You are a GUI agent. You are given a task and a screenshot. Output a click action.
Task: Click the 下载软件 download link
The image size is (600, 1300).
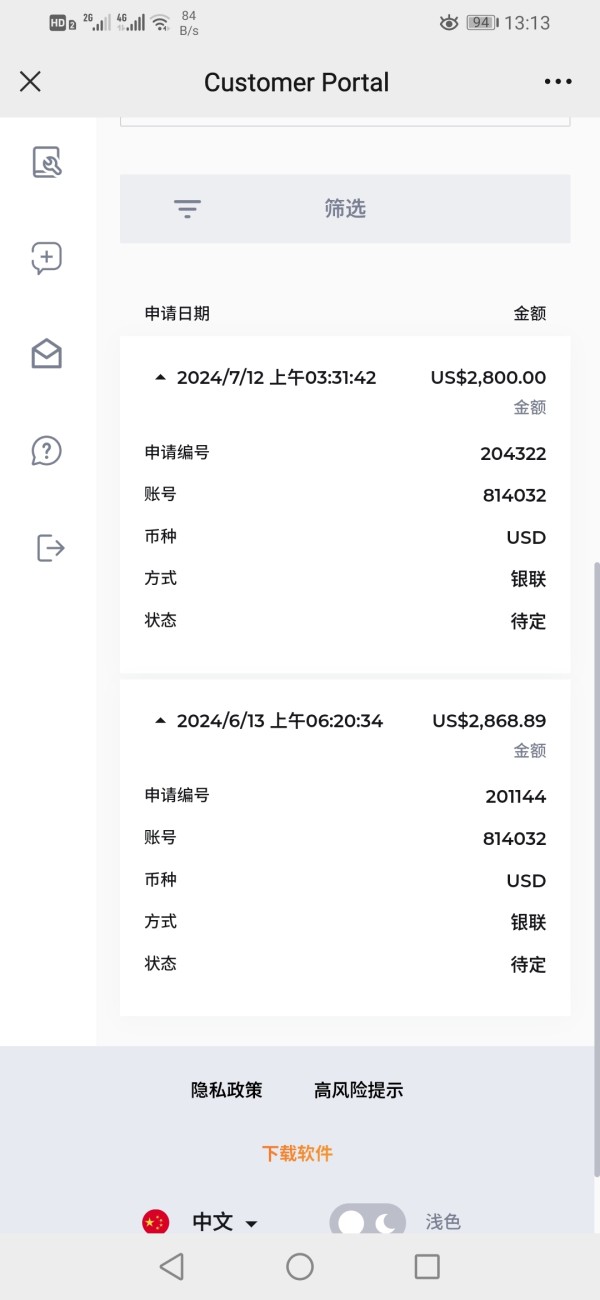pos(297,1153)
